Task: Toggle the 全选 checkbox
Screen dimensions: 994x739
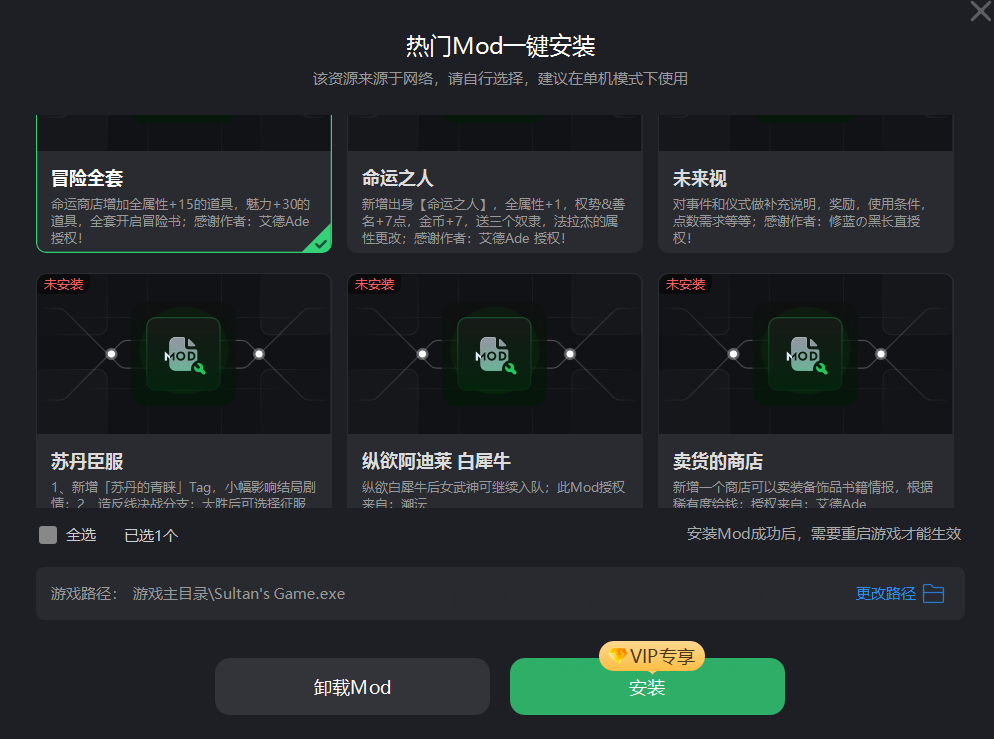Action: point(48,535)
